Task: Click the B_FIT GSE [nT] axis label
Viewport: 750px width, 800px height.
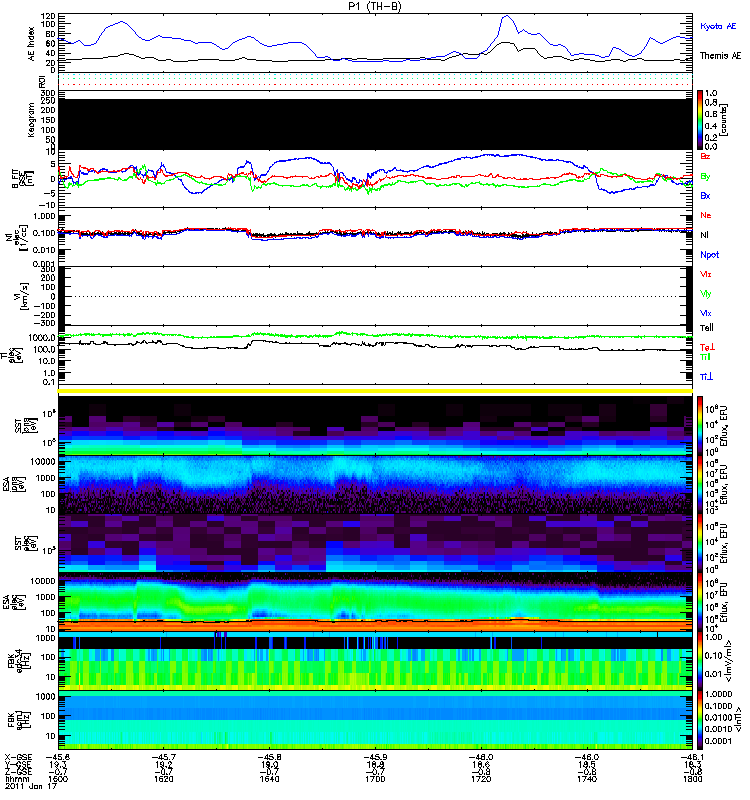Action: [22, 178]
